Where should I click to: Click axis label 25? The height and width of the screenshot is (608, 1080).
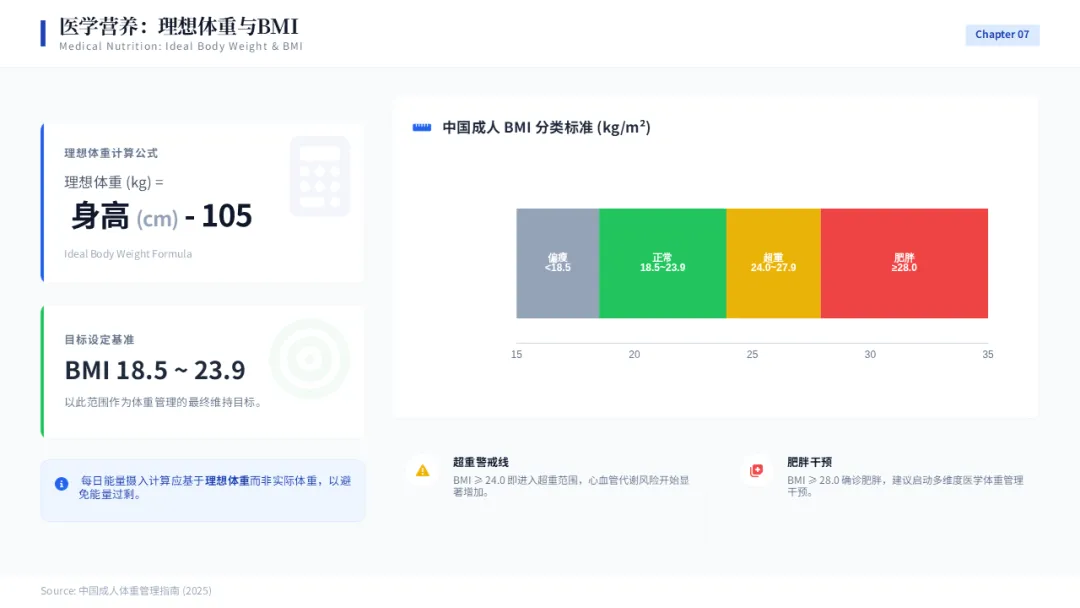[752, 355]
